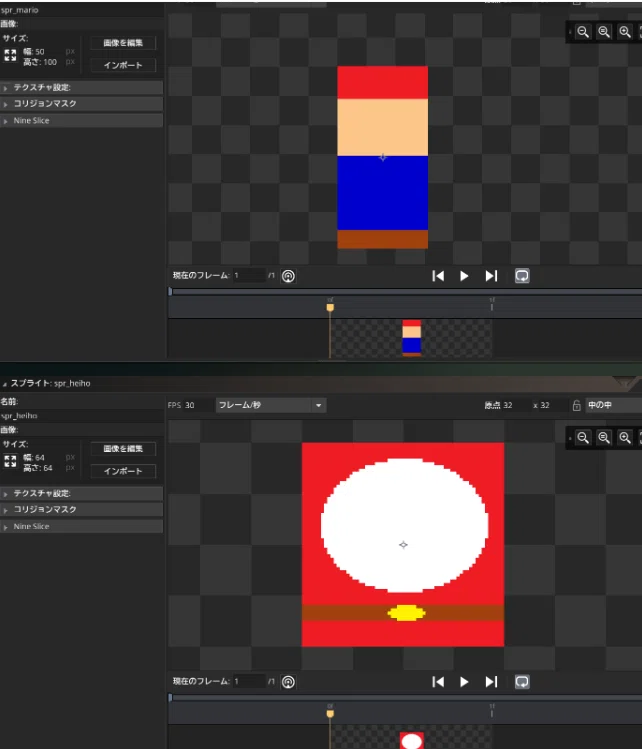Click zoom reset icon in spr_mario editor
The width and height of the screenshot is (642, 749).
tap(604, 32)
